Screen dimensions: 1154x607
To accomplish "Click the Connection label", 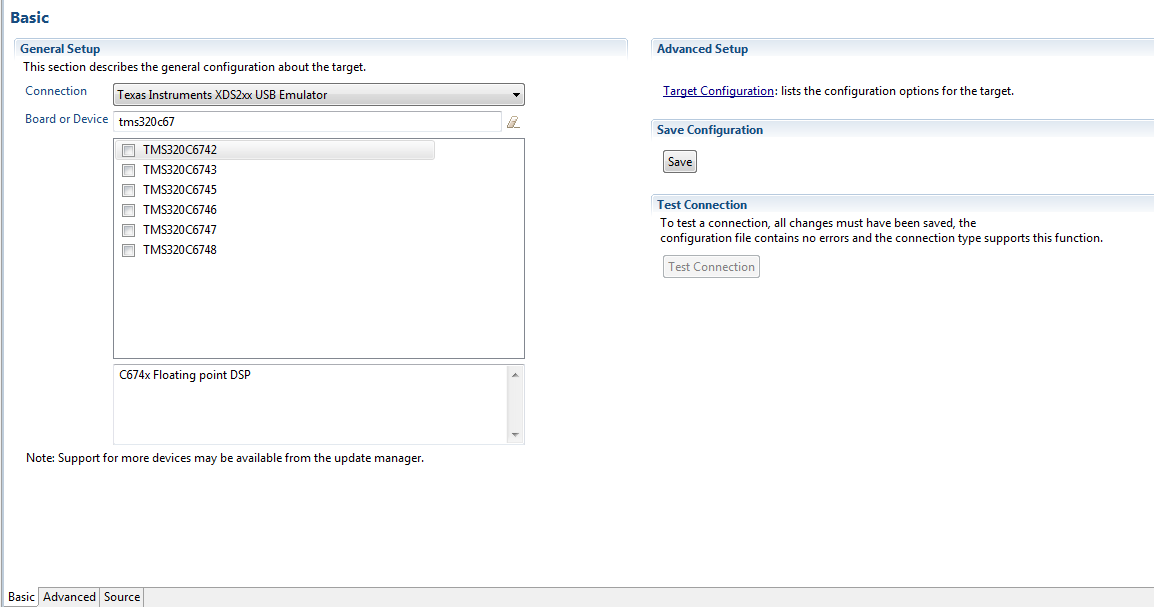I will 56,91.
